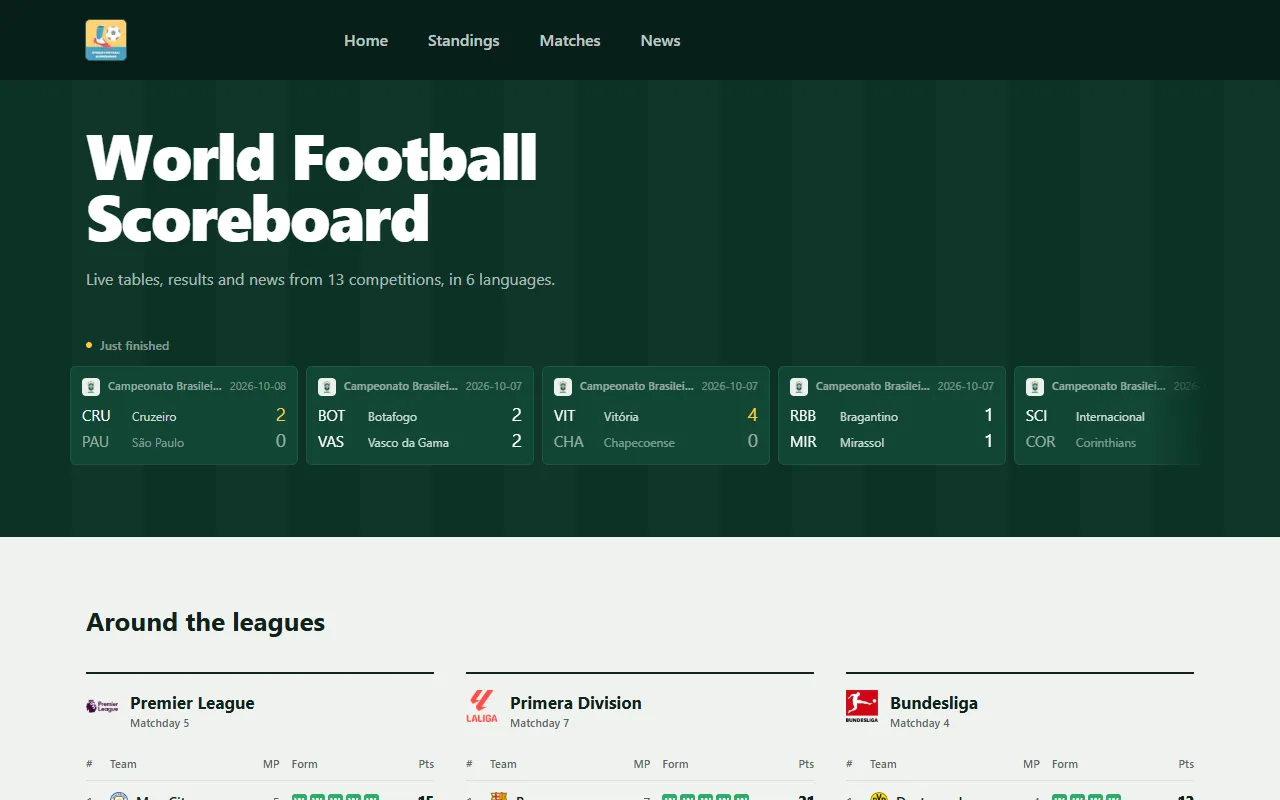Open the Standings nav item
Viewport: 1280px width, 800px height.
[464, 41]
